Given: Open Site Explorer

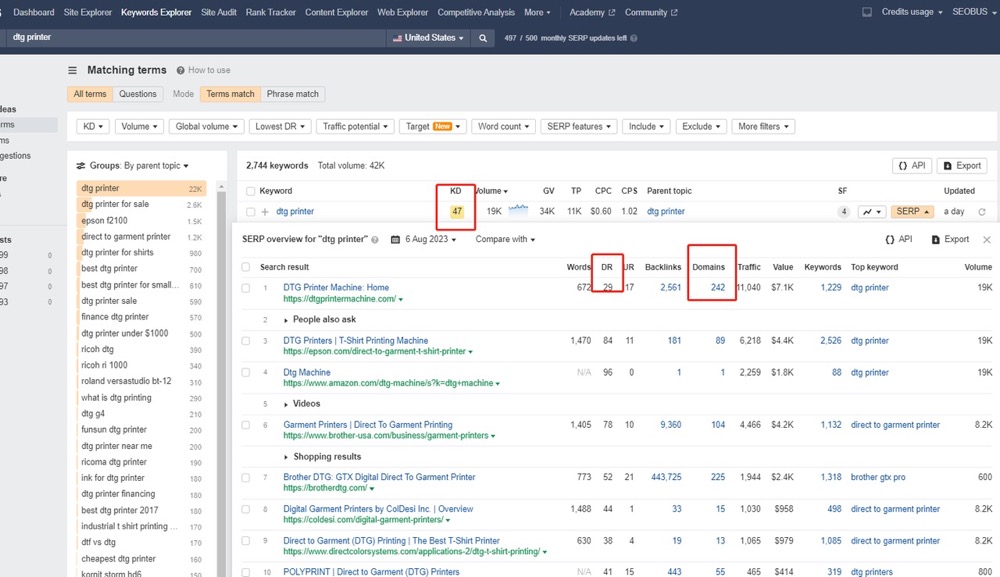Looking at the screenshot, I should pyautogui.click(x=88, y=12).
